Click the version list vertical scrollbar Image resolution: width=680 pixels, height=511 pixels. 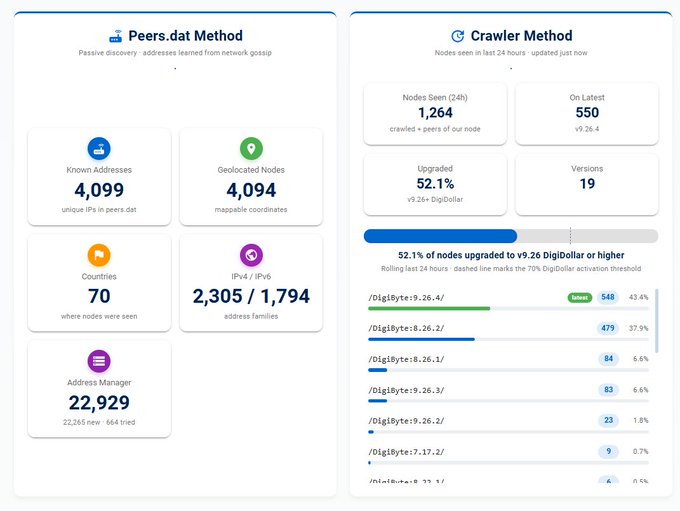pyautogui.click(x=657, y=321)
